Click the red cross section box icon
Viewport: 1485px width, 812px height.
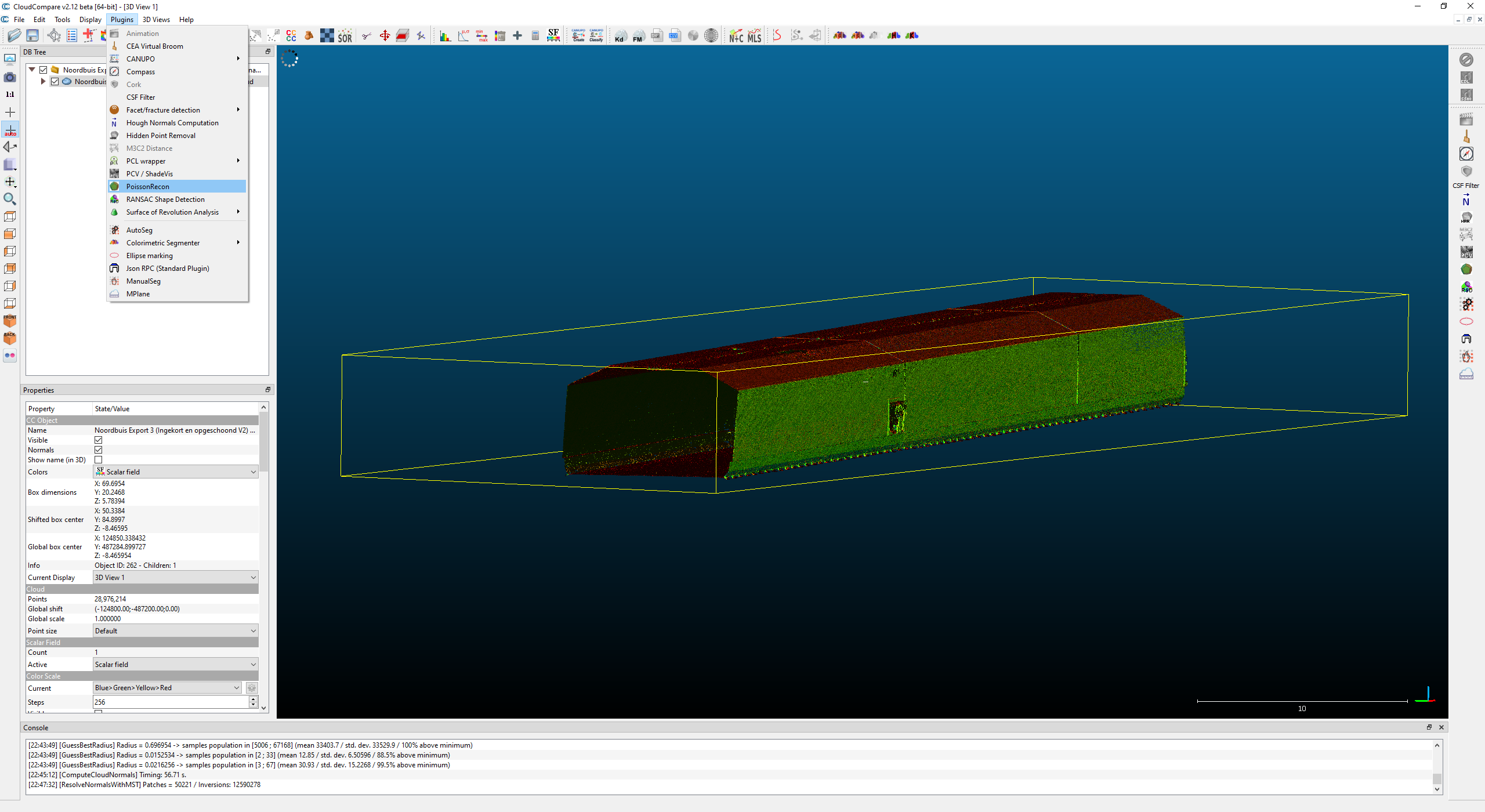point(403,36)
